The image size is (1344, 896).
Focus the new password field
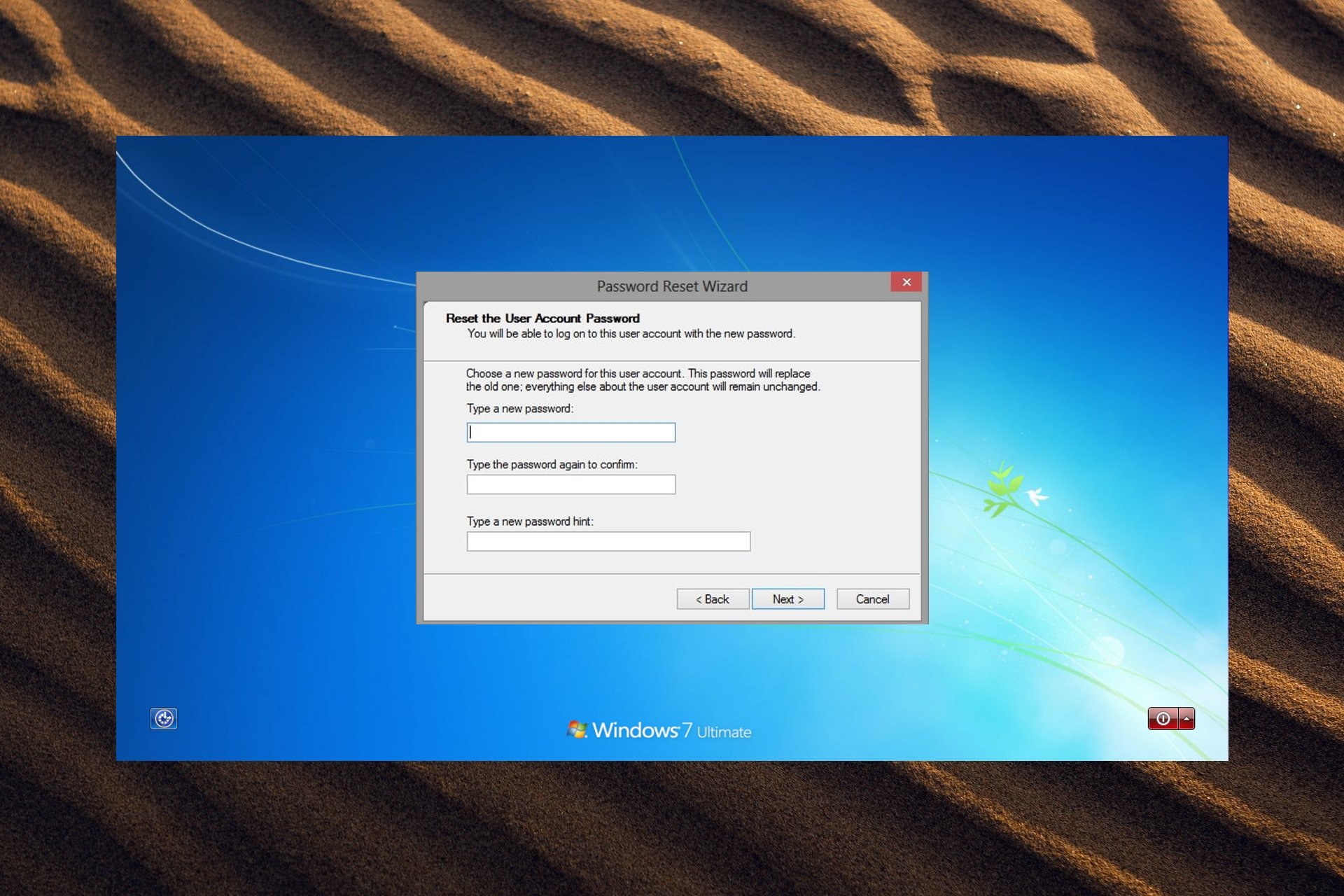(x=571, y=432)
